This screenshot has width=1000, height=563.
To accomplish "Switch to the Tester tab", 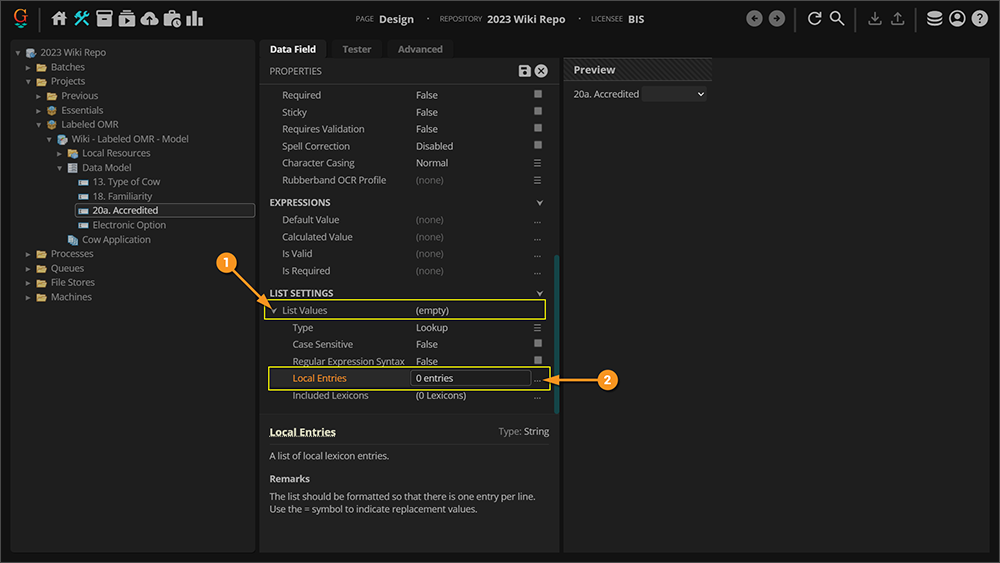I will click(356, 49).
